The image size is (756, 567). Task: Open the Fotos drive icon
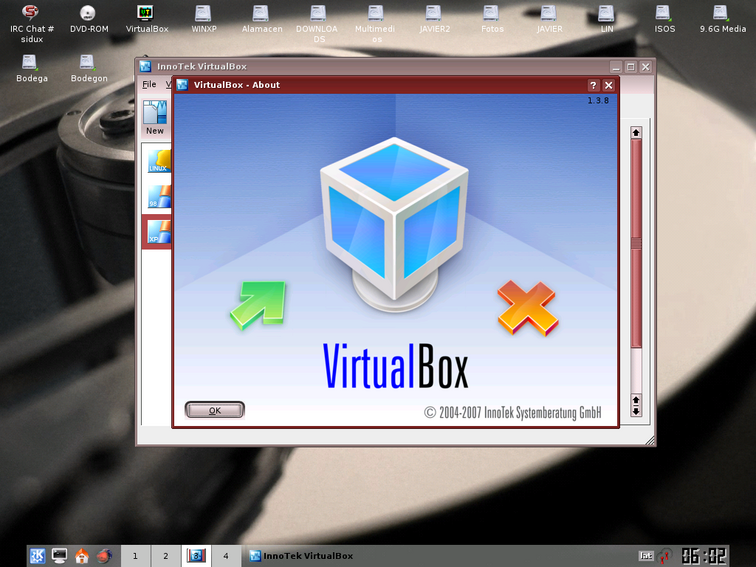(492, 19)
